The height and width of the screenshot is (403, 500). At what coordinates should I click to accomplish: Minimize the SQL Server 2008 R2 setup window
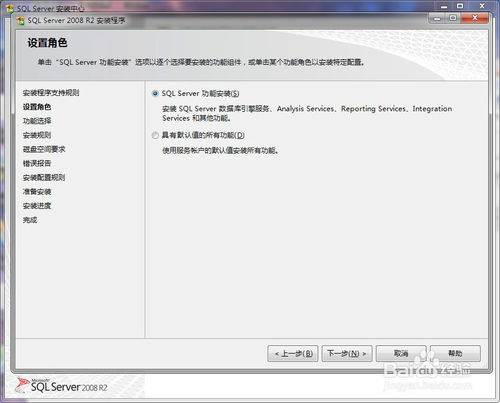coord(437,18)
